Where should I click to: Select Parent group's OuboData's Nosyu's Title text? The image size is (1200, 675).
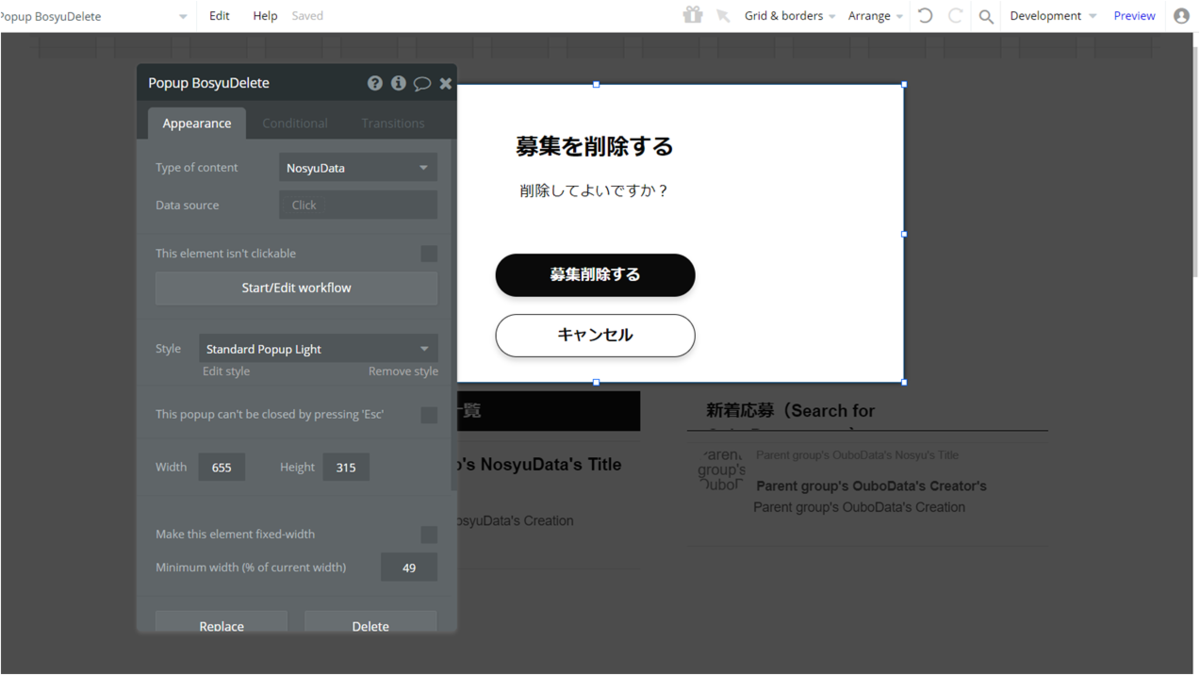click(857, 455)
